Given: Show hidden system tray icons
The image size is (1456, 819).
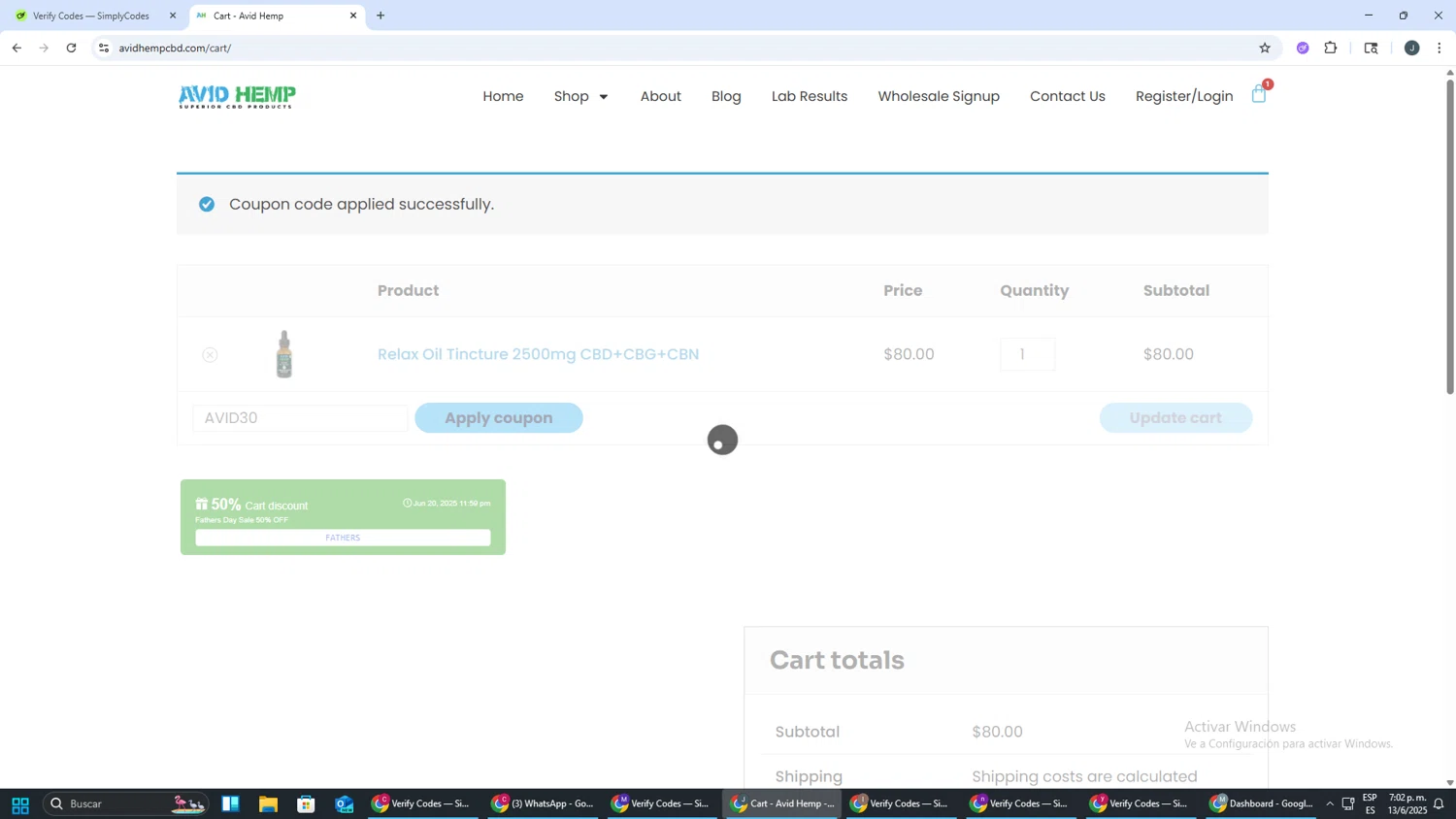Looking at the screenshot, I should (1330, 804).
